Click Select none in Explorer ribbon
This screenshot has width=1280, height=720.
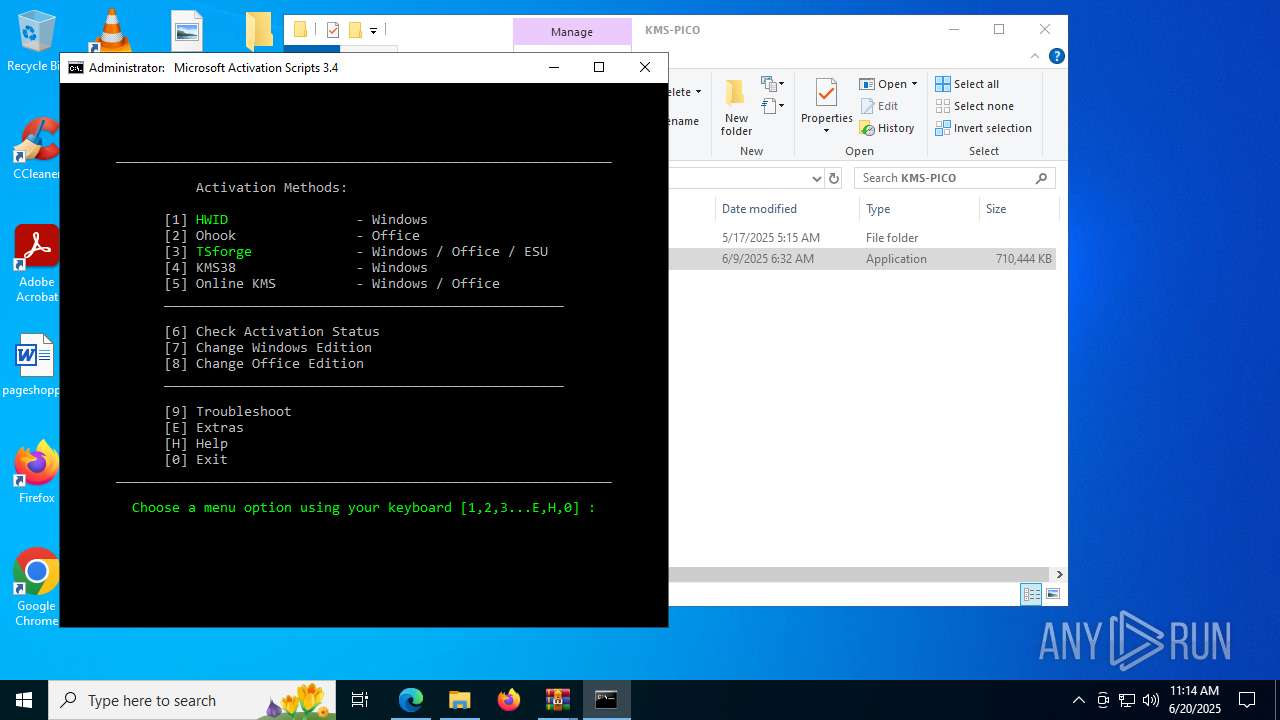tap(975, 106)
